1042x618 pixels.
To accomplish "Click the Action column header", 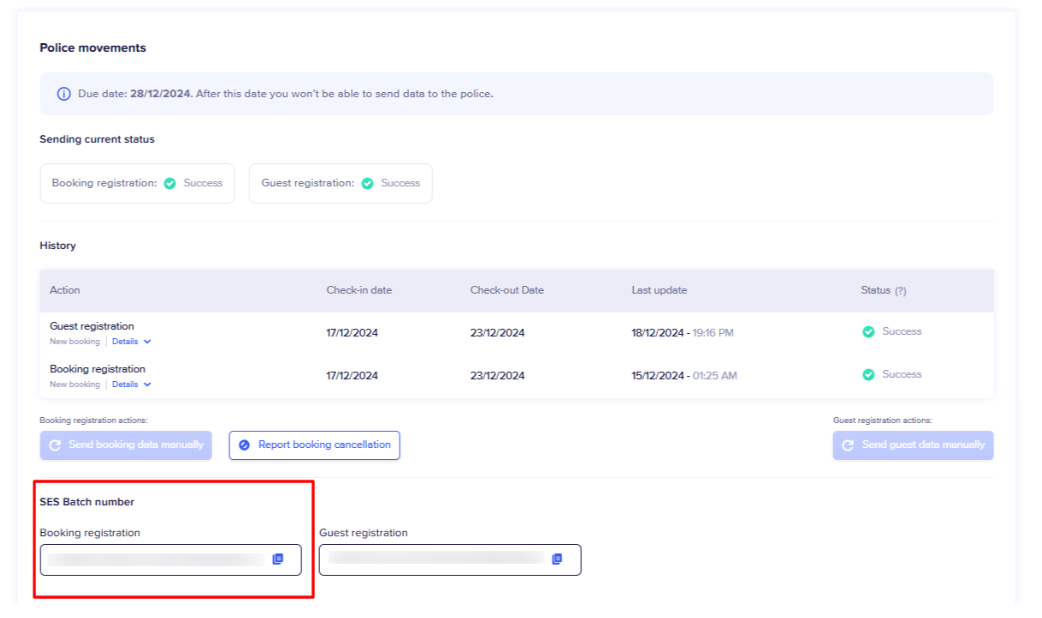I will (65, 290).
